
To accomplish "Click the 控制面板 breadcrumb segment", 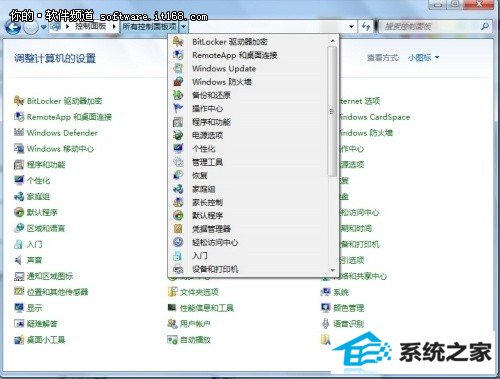I will (90, 26).
